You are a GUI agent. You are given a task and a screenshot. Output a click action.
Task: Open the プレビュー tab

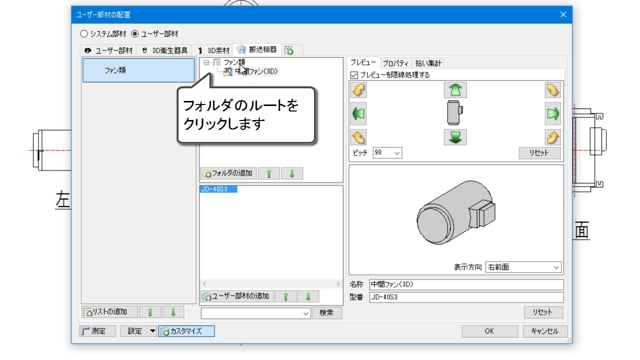pyautogui.click(x=363, y=62)
